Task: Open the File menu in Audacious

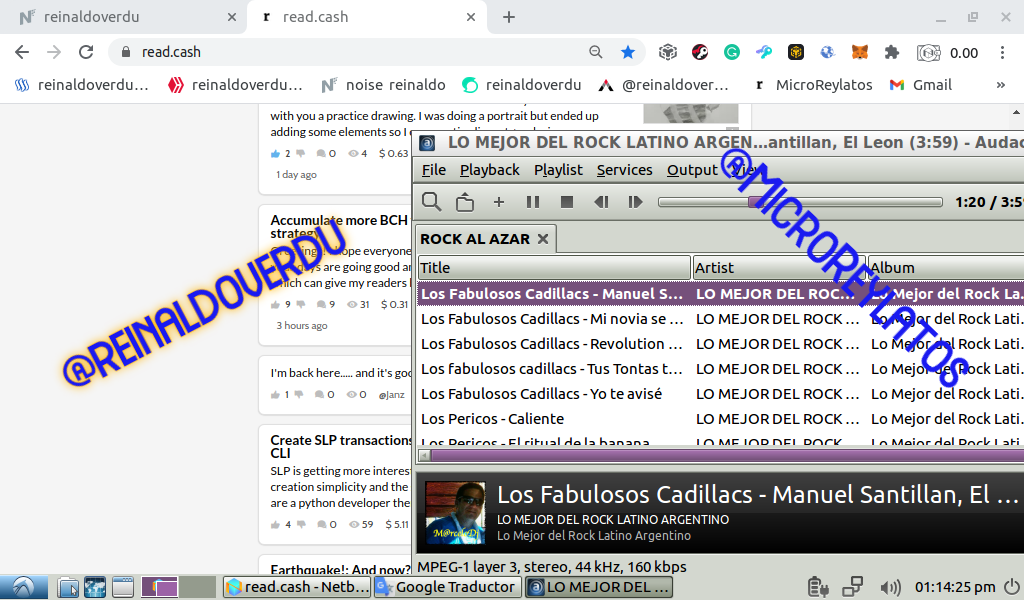Action: tap(434, 170)
